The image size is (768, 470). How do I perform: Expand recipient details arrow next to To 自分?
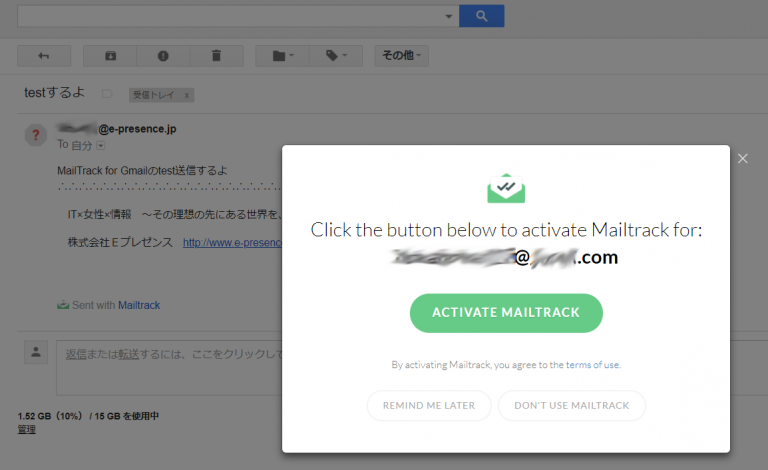101,145
